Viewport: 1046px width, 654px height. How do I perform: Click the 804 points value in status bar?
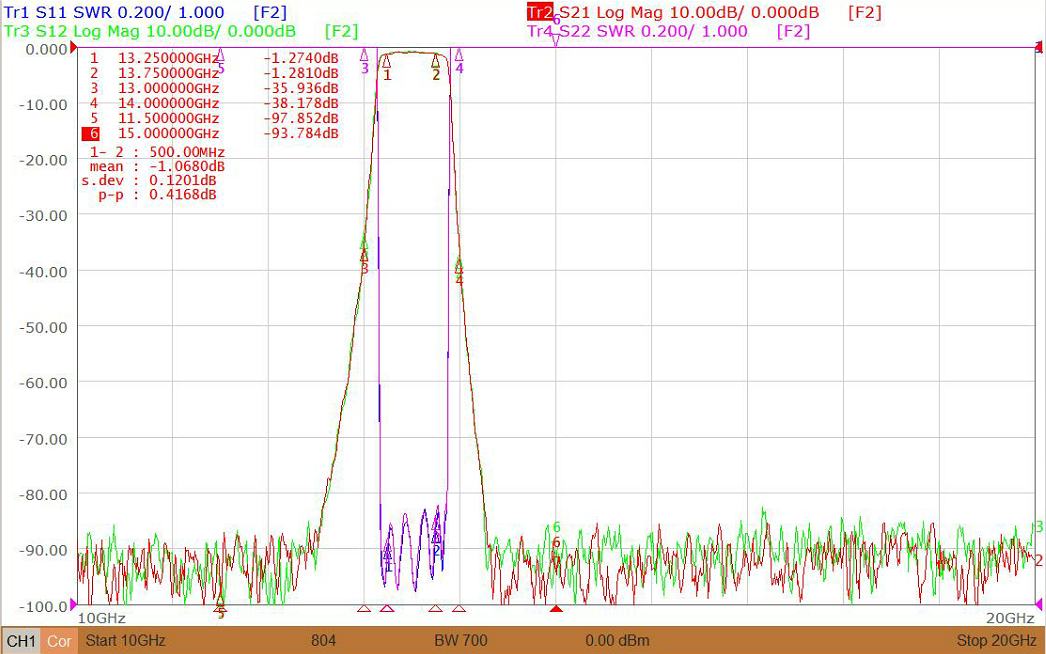pos(324,641)
